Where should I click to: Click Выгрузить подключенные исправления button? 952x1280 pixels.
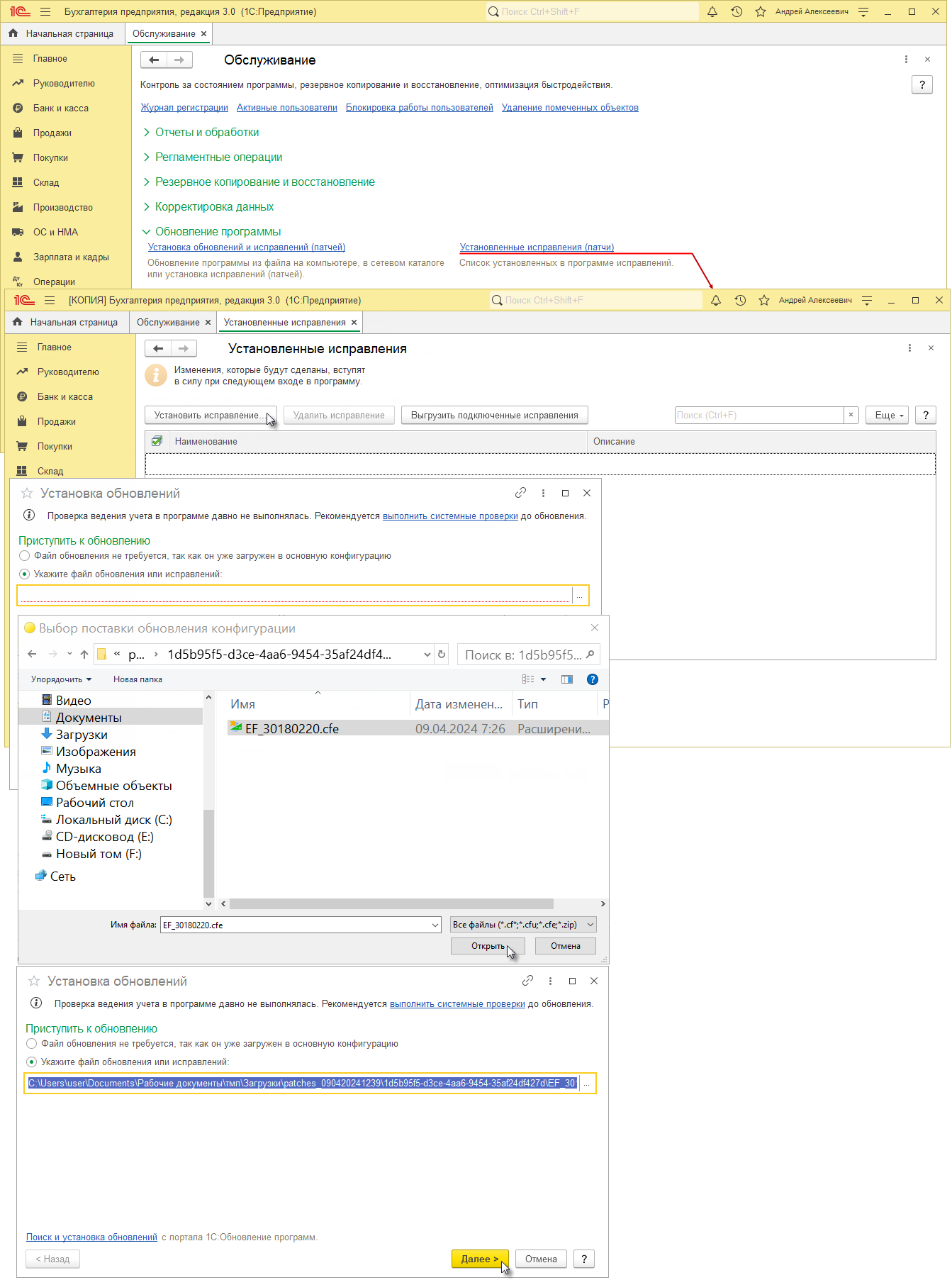click(x=495, y=415)
